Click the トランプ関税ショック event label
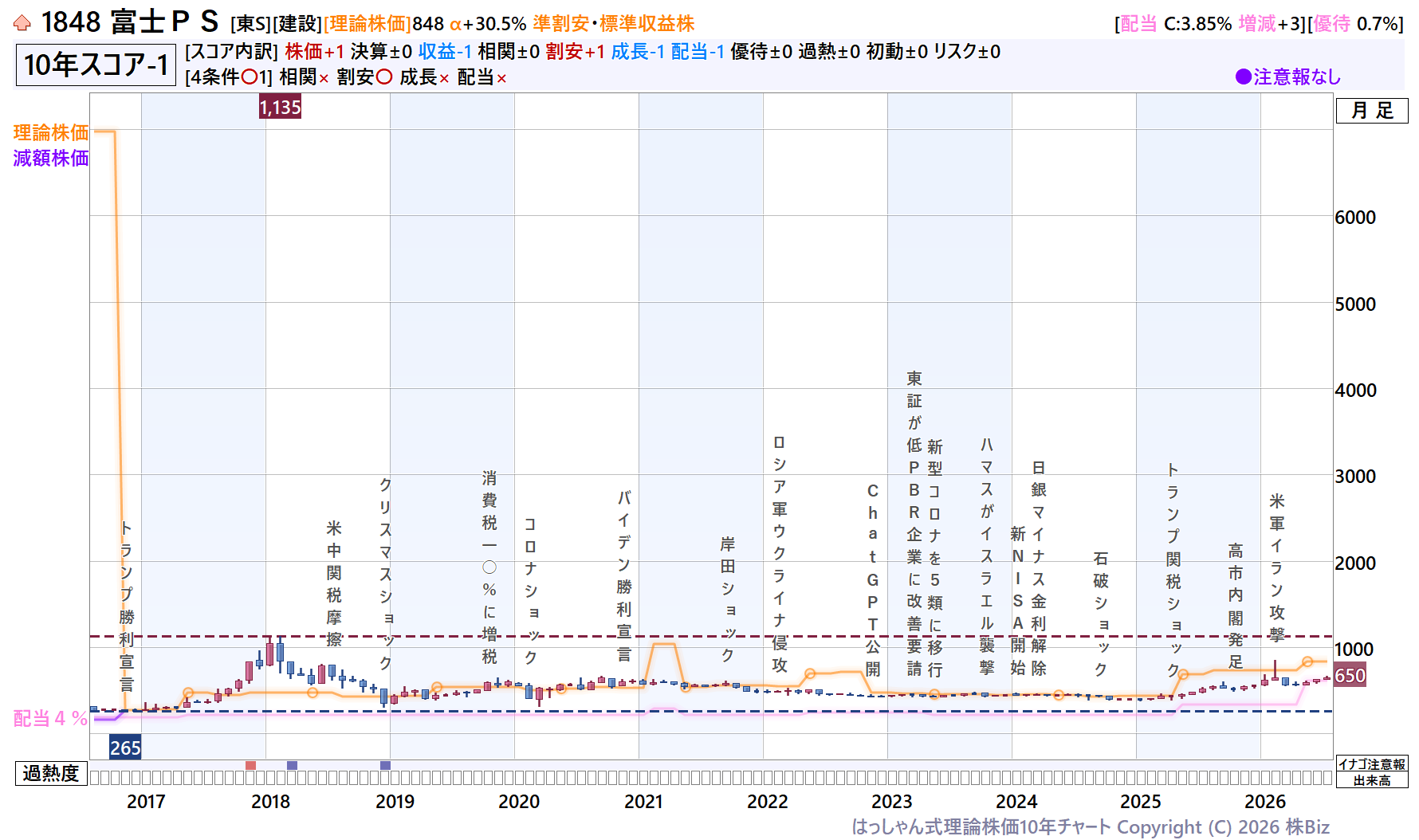The width and height of the screenshot is (1419, 840). (1173, 569)
